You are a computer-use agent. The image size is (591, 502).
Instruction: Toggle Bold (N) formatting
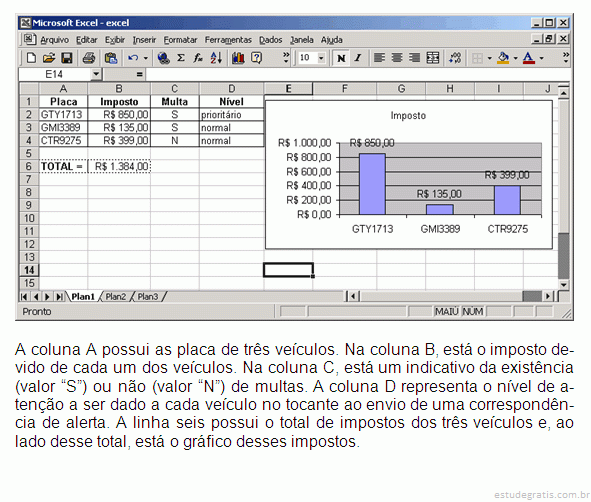click(341, 58)
